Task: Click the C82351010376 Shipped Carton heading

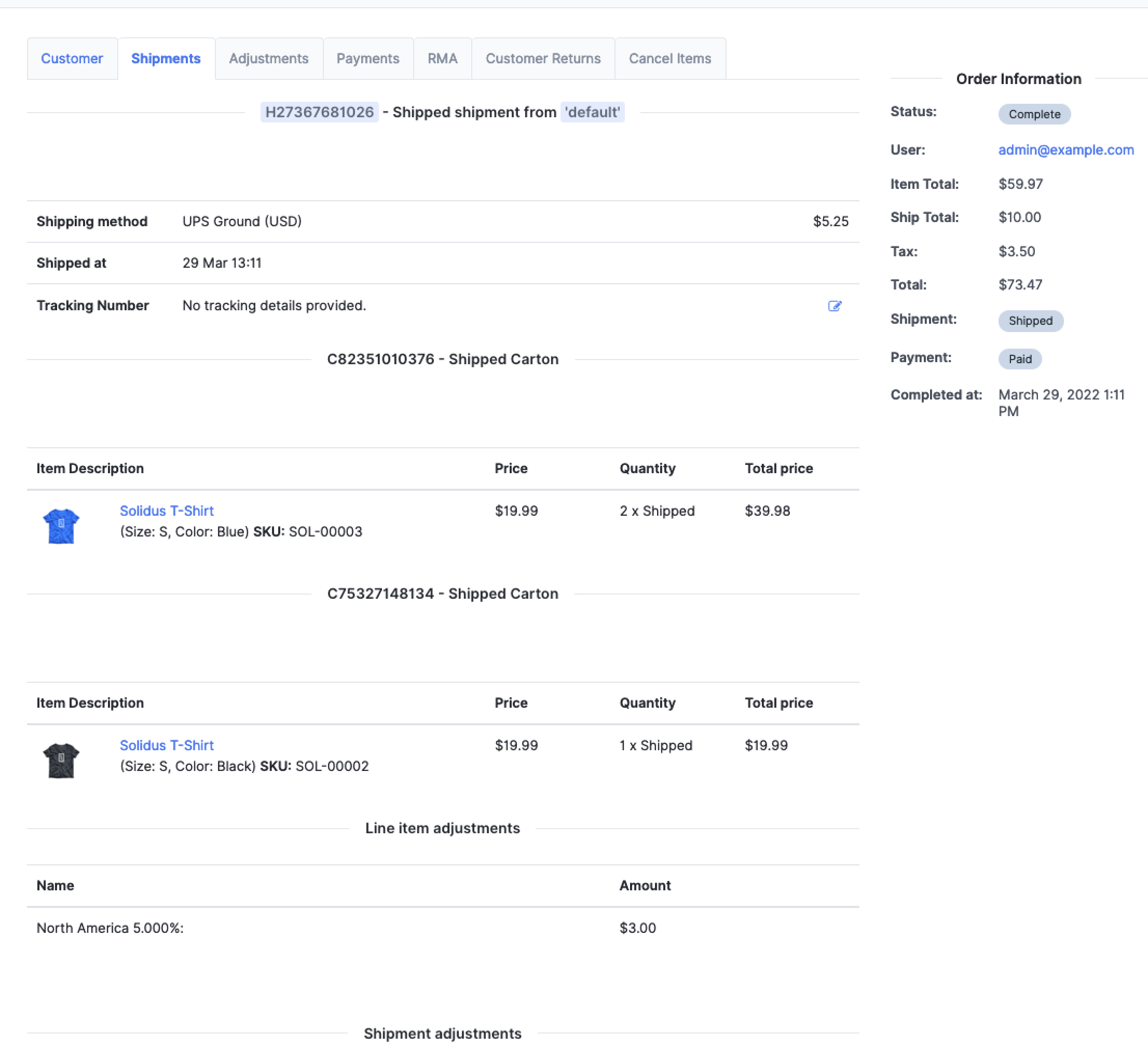Action: [x=443, y=359]
